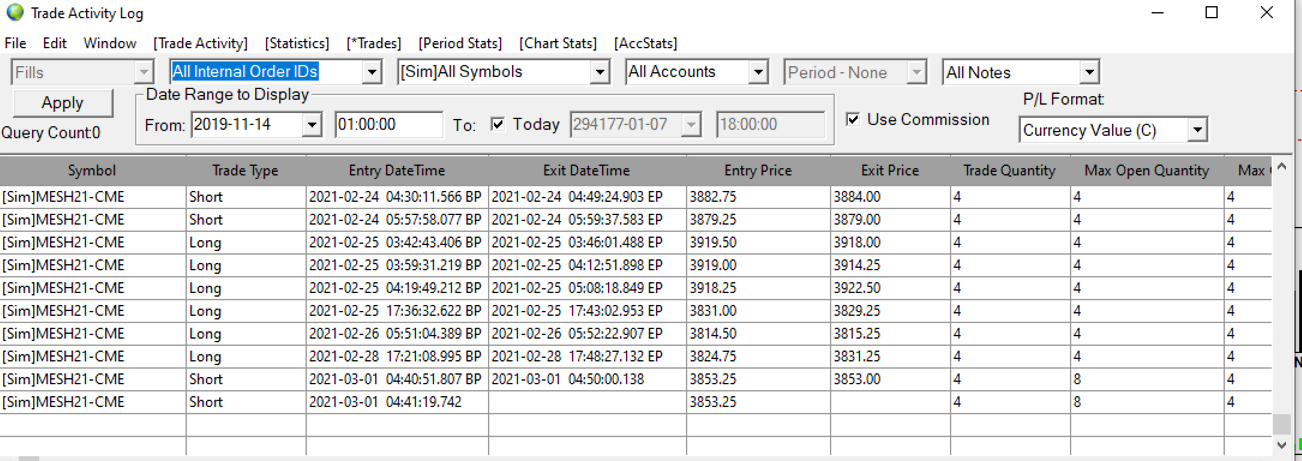Open the Internal Order IDs dropdown
Screen dimensions: 1302x461
pyautogui.click(x=372, y=72)
